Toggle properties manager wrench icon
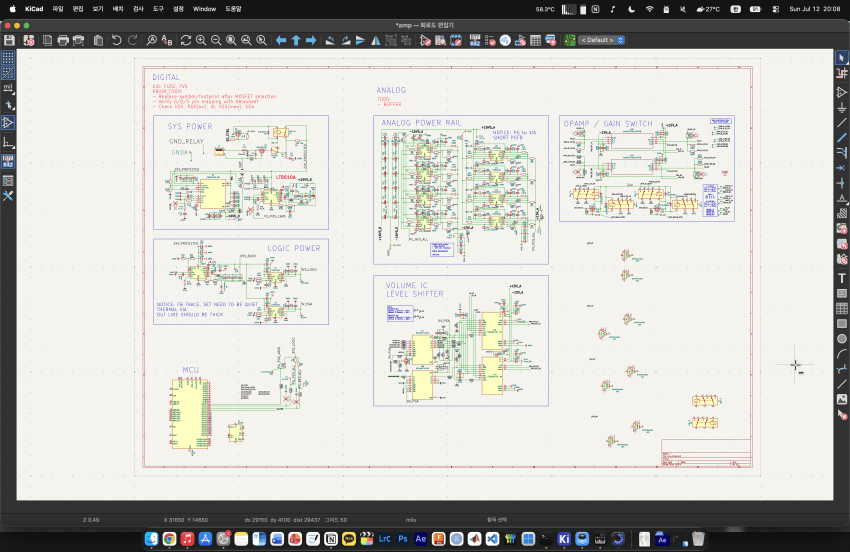This screenshot has height=552, width=850. coord(8,196)
